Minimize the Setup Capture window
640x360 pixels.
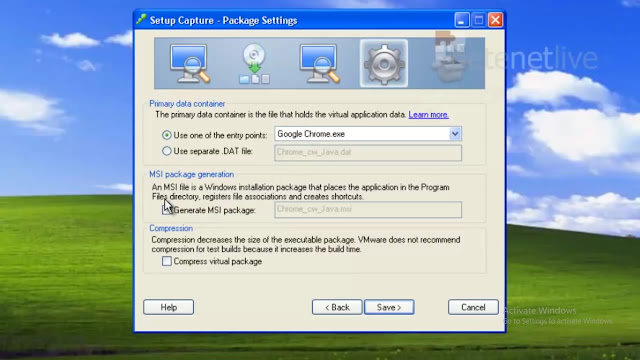pos(462,20)
